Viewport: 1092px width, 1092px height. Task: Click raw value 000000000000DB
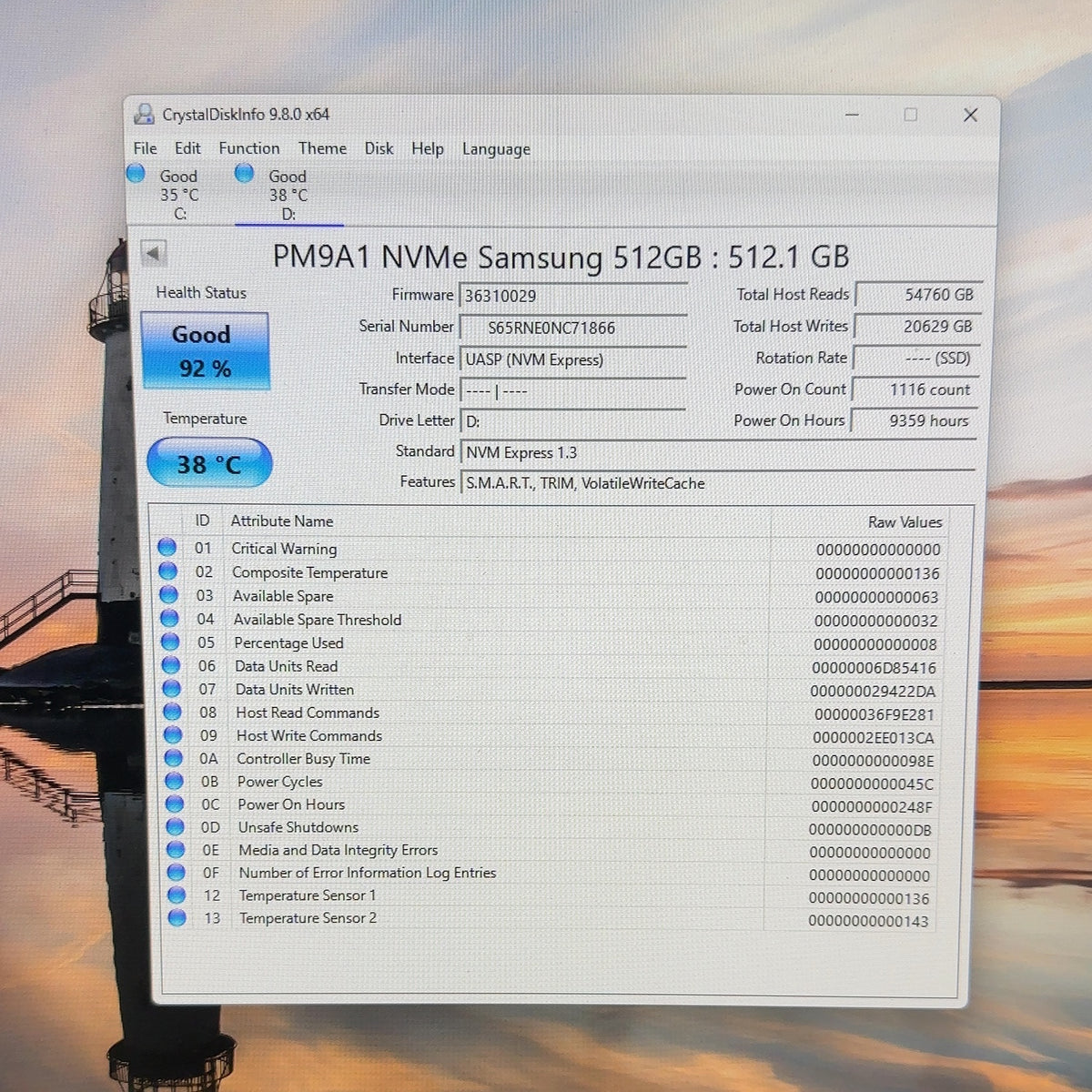coord(870,830)
